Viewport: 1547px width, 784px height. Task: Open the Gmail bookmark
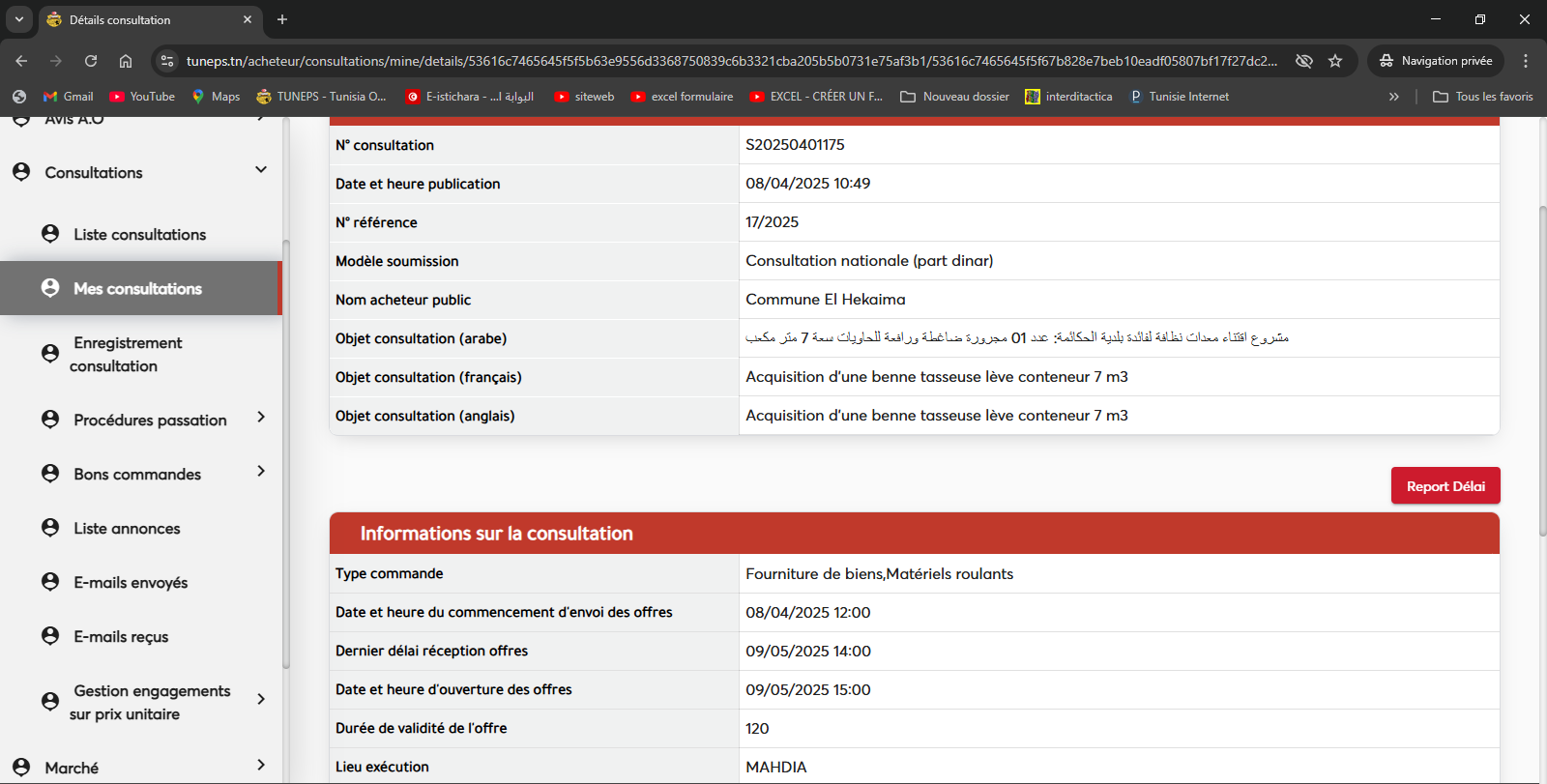point(69,97)
